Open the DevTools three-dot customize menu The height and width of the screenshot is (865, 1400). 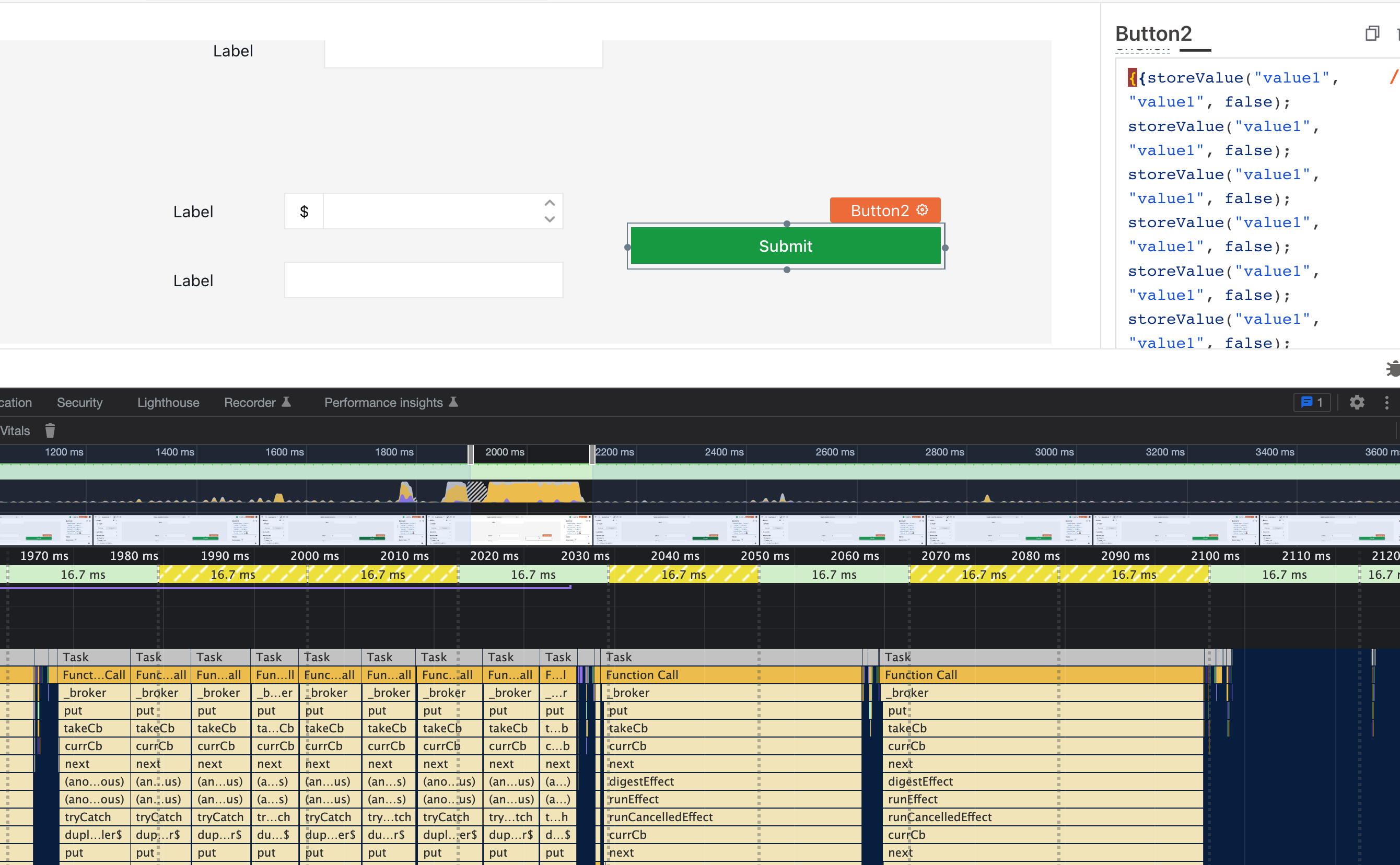coord(1386,402)
